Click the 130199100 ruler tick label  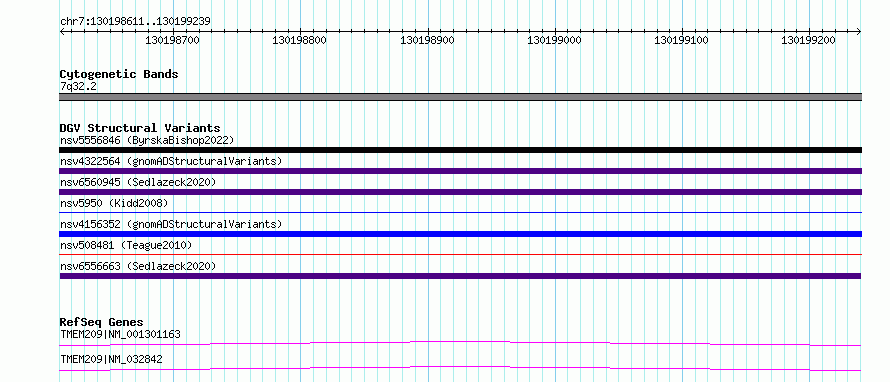pos(681,40)
